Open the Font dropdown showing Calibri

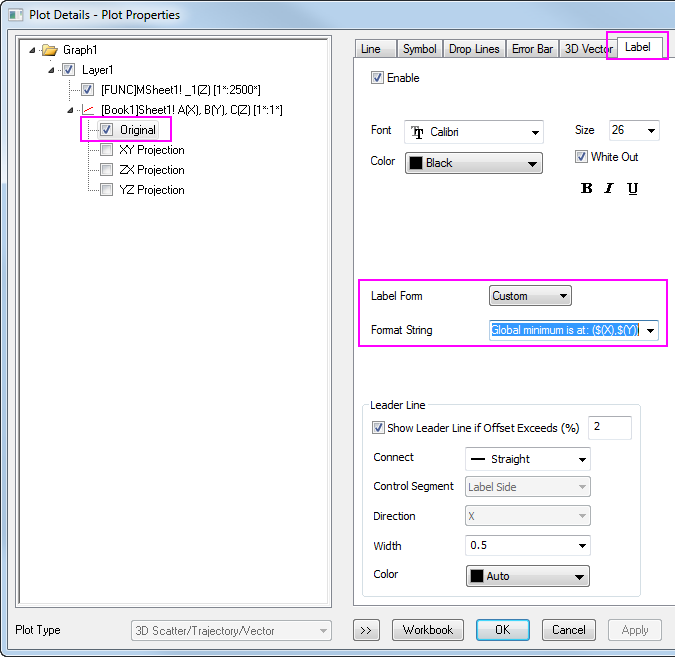point(474,132)
